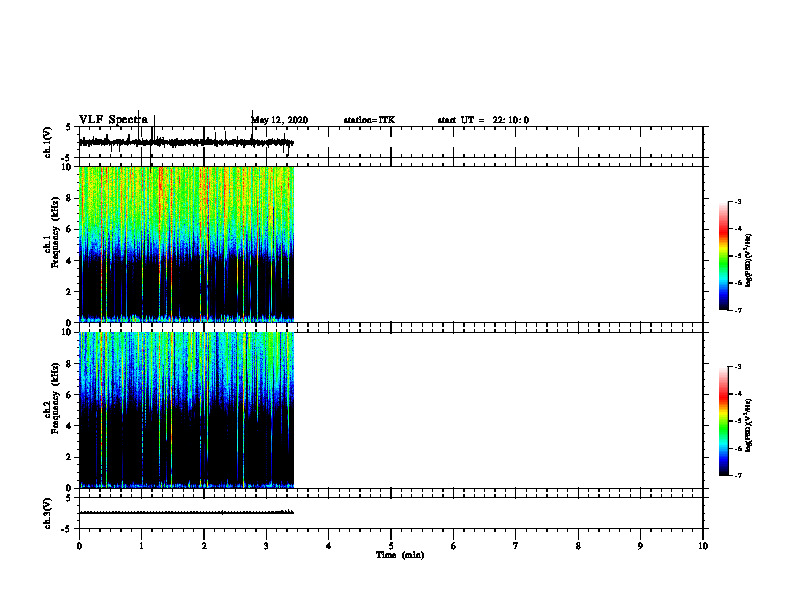Click the "station=ITK" header label
Screen dimensions: 792x612
click(369, 120)
